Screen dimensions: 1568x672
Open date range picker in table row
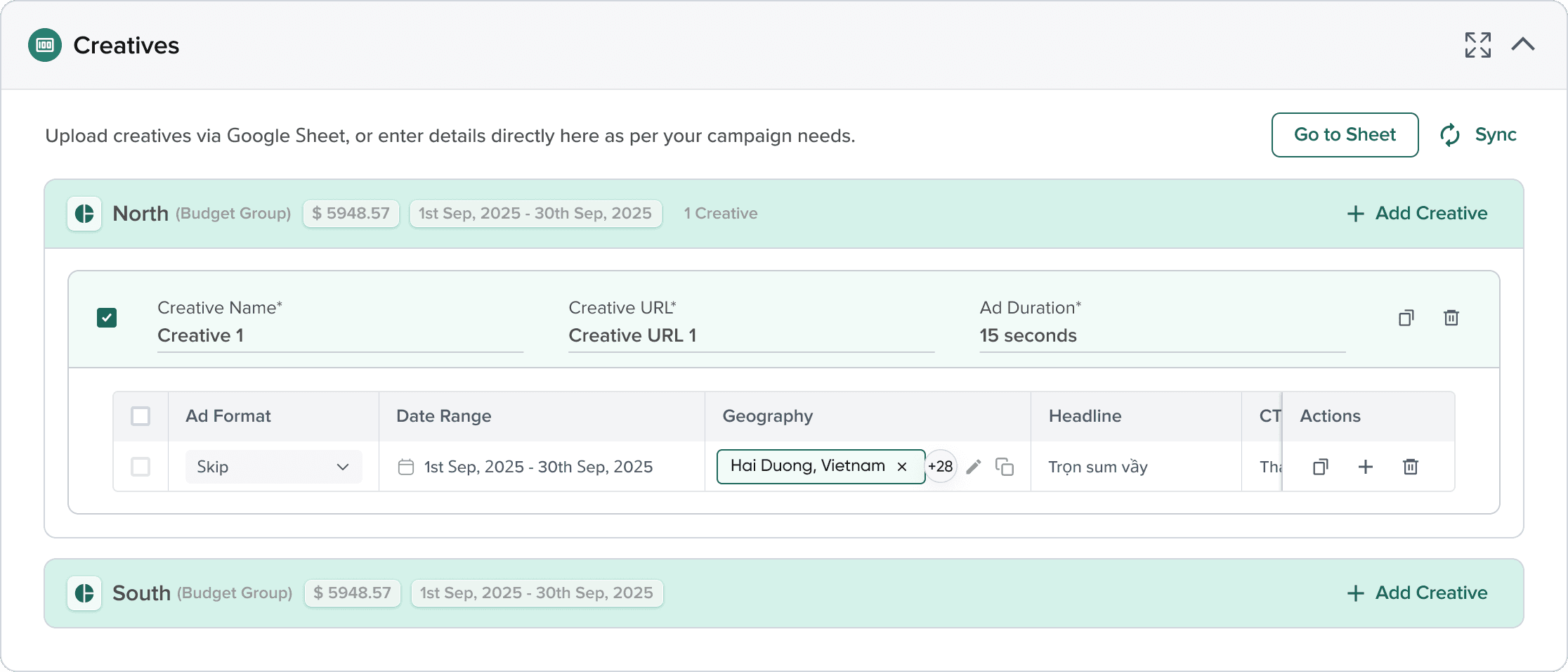[x=525, y=467]
